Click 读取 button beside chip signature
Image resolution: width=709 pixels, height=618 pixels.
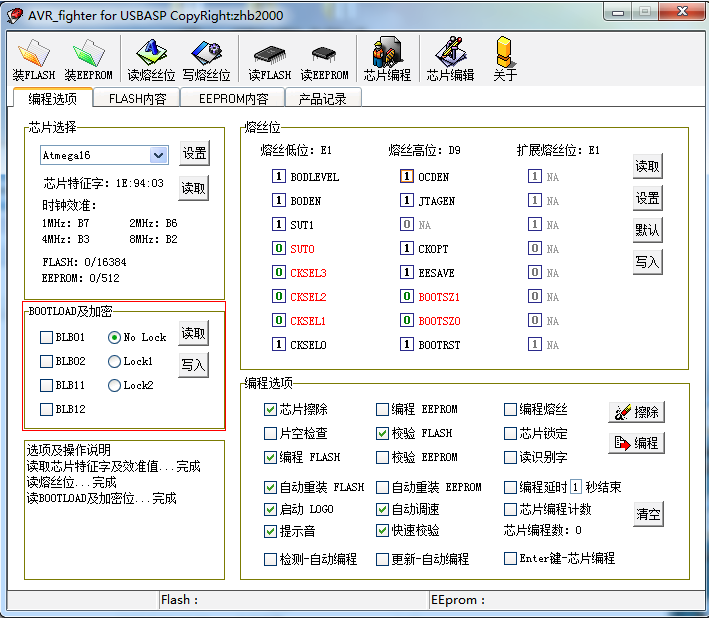pyautogui.click(x=194, y=188)
